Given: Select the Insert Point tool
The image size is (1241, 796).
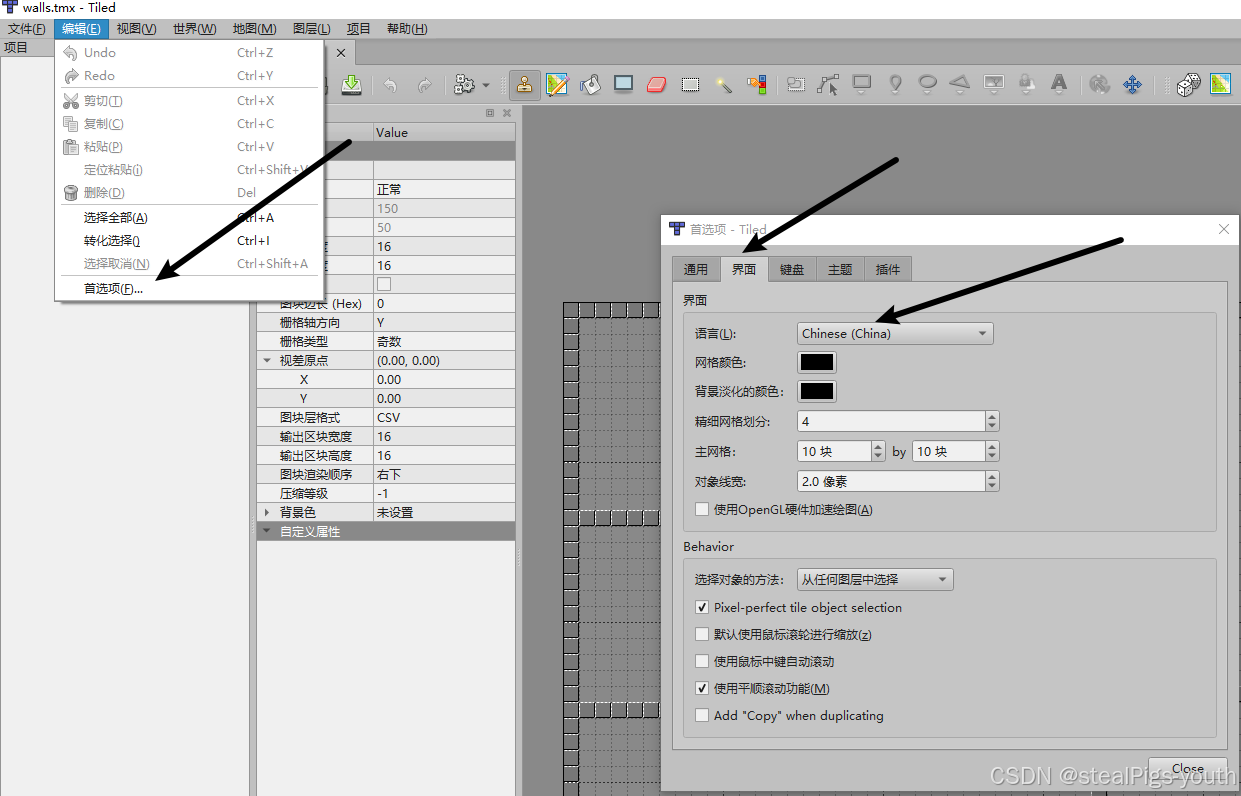Looking at the screenshot, I should click(x=895, y=85).
